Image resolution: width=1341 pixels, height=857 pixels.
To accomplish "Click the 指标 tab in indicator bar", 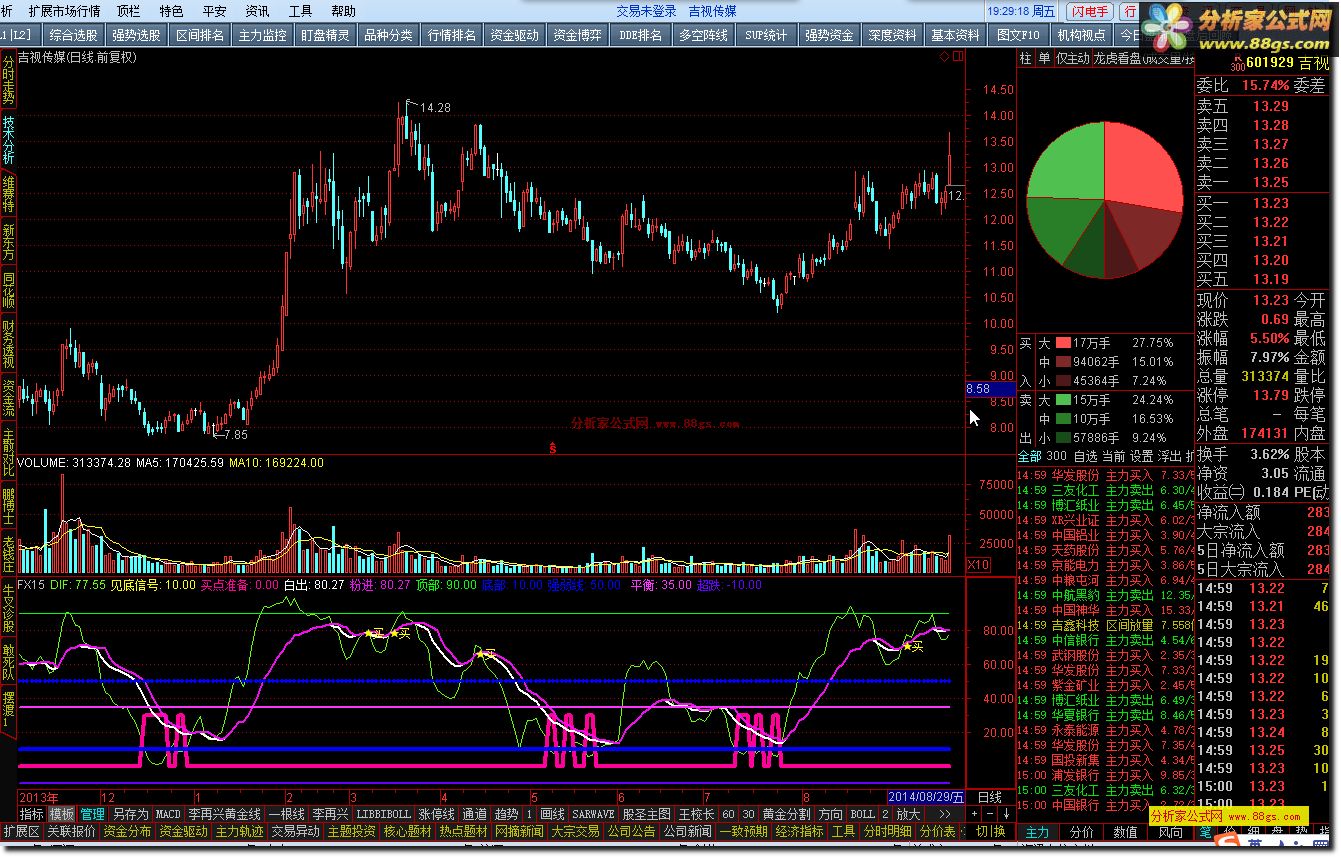I will pos(32,814).
